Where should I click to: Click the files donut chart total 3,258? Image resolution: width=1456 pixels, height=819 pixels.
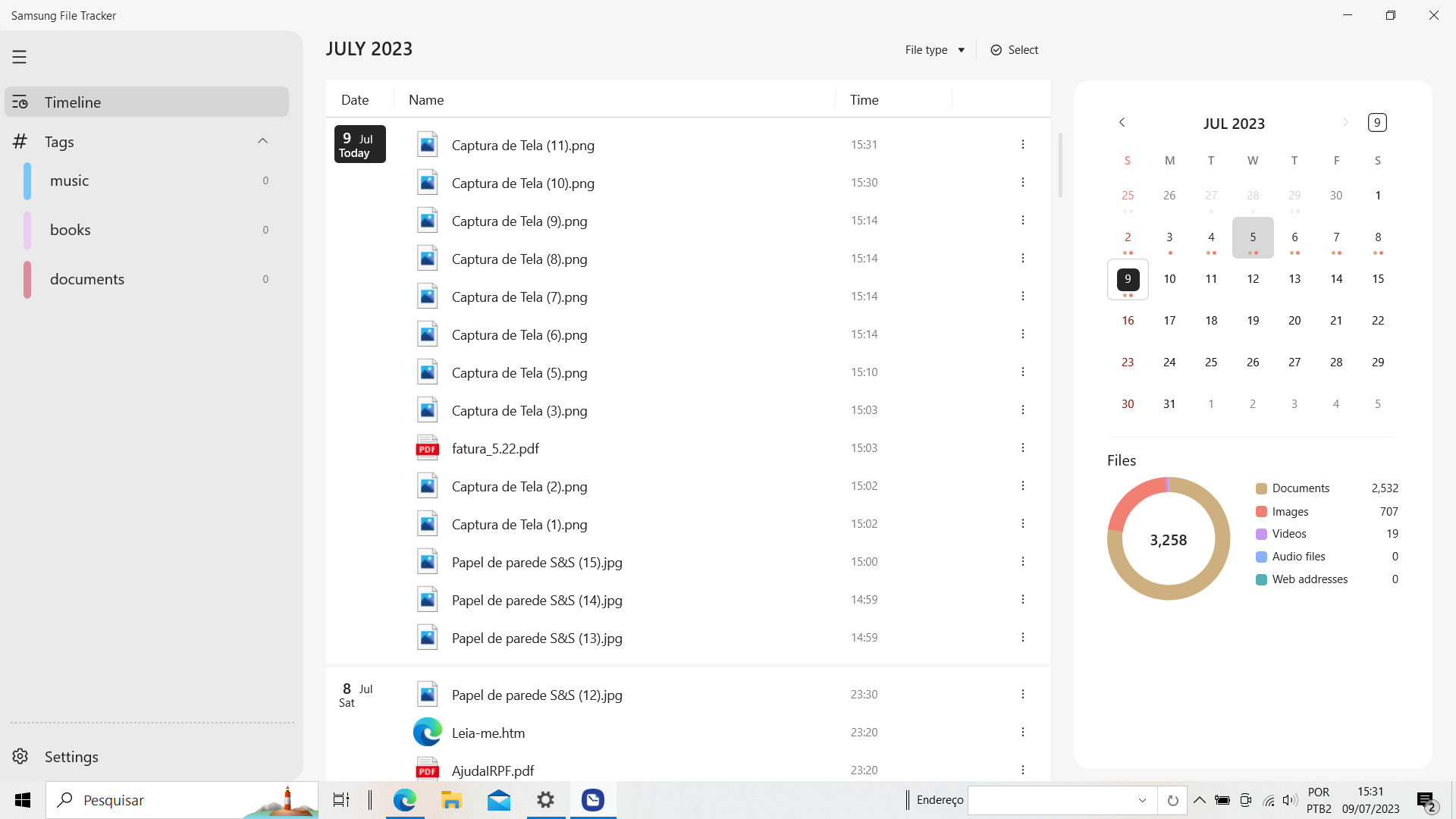pos(1169,540)
